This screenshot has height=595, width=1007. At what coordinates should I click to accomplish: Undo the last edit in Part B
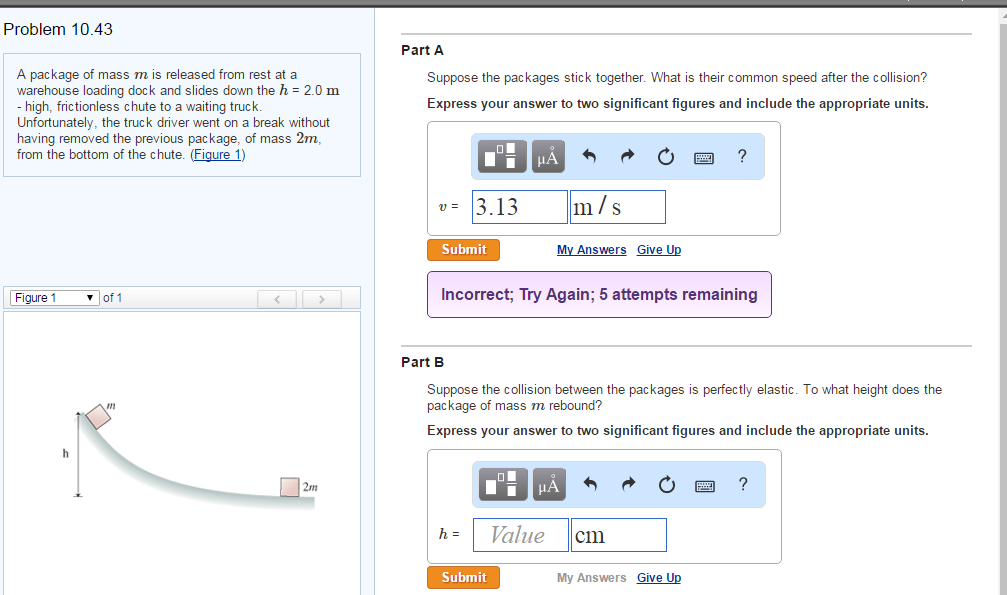pos(589,485)
